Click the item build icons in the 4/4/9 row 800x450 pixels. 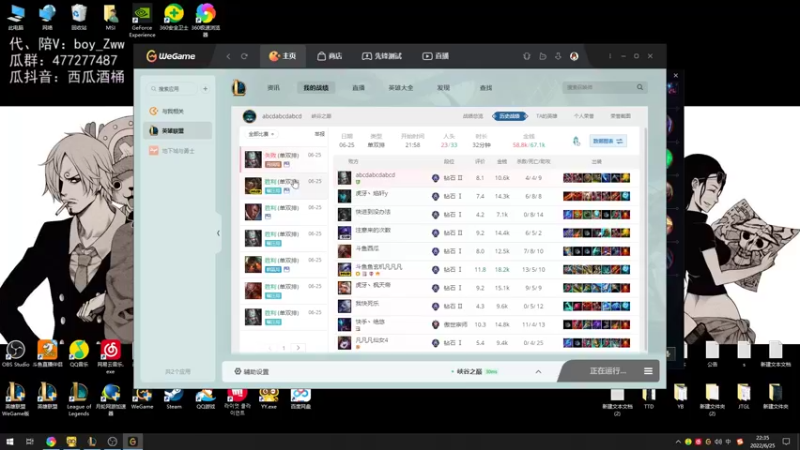coord(596,178)
